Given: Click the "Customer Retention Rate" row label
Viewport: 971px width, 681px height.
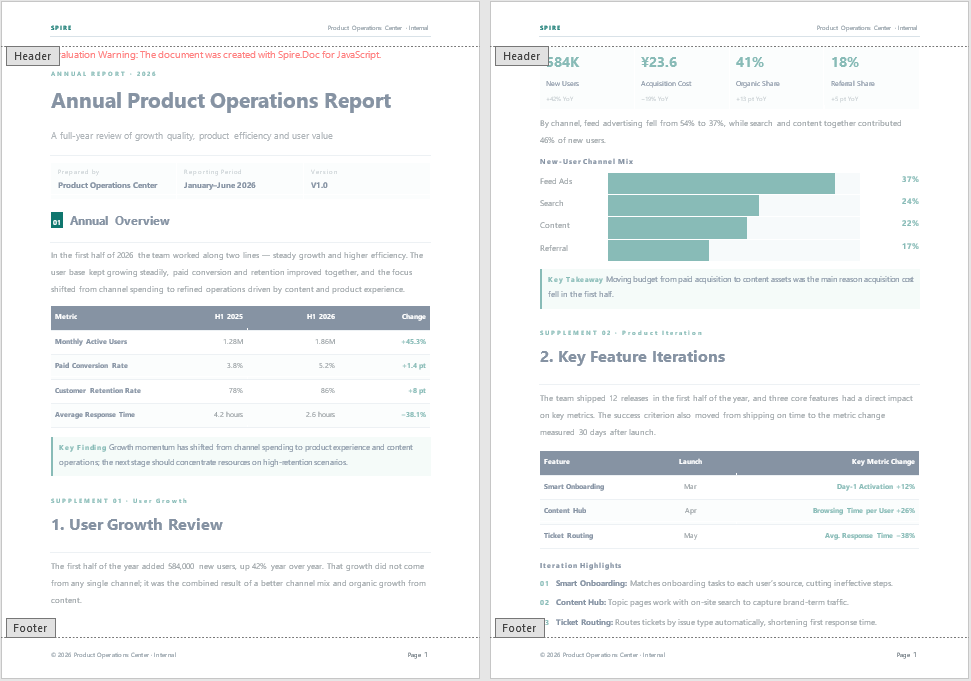Looking at the screenshot, I should click(98, 390).
